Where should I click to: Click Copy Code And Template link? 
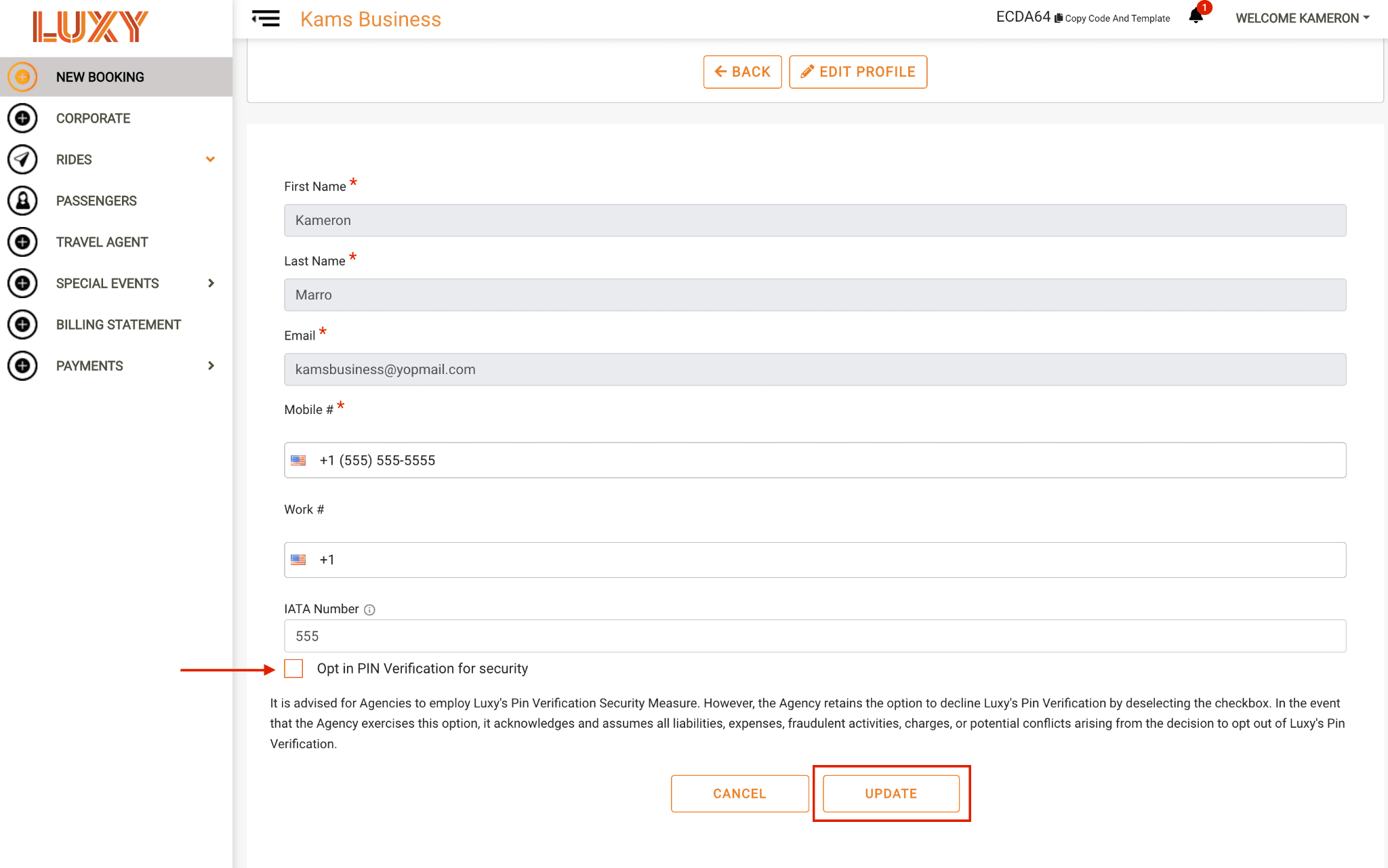1117,18
